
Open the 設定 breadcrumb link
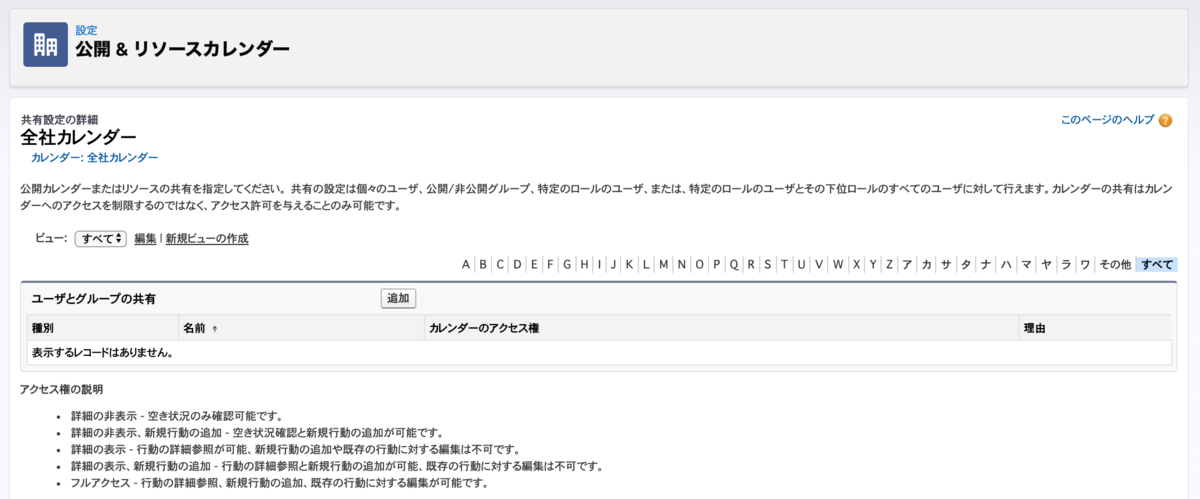point(86,30)
